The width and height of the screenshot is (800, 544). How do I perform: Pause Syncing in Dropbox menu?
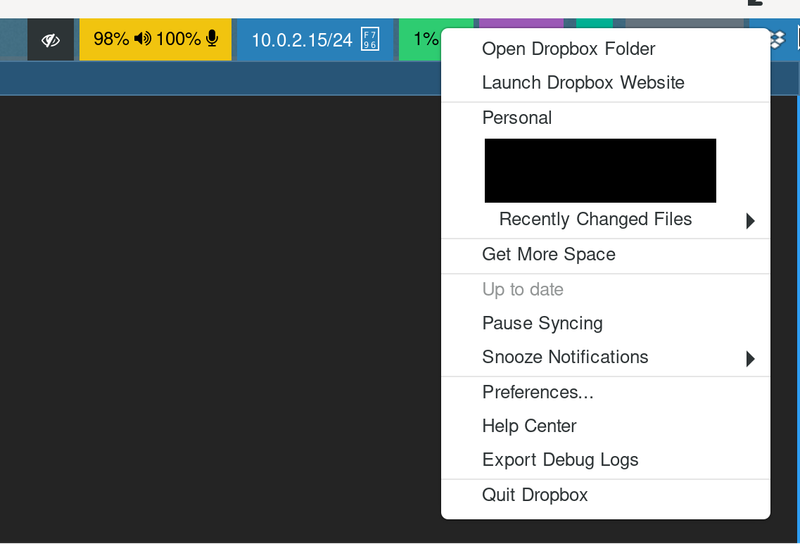[542, 324]
